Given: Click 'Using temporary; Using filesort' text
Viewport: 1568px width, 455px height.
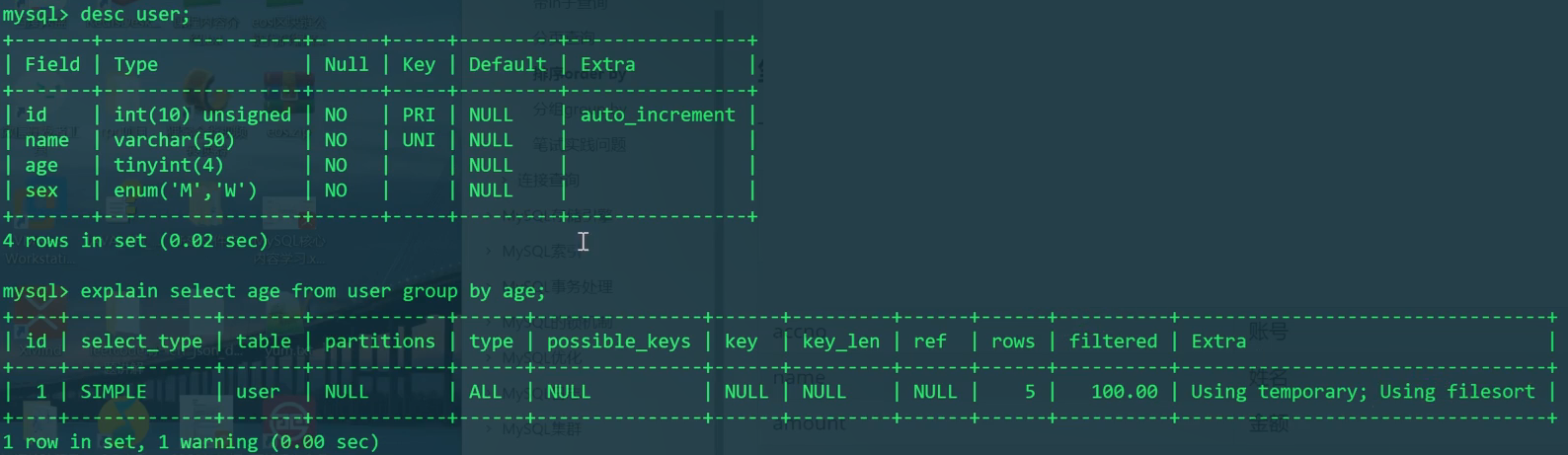Looking at the screenshot, I should [x=1363, y=392].
